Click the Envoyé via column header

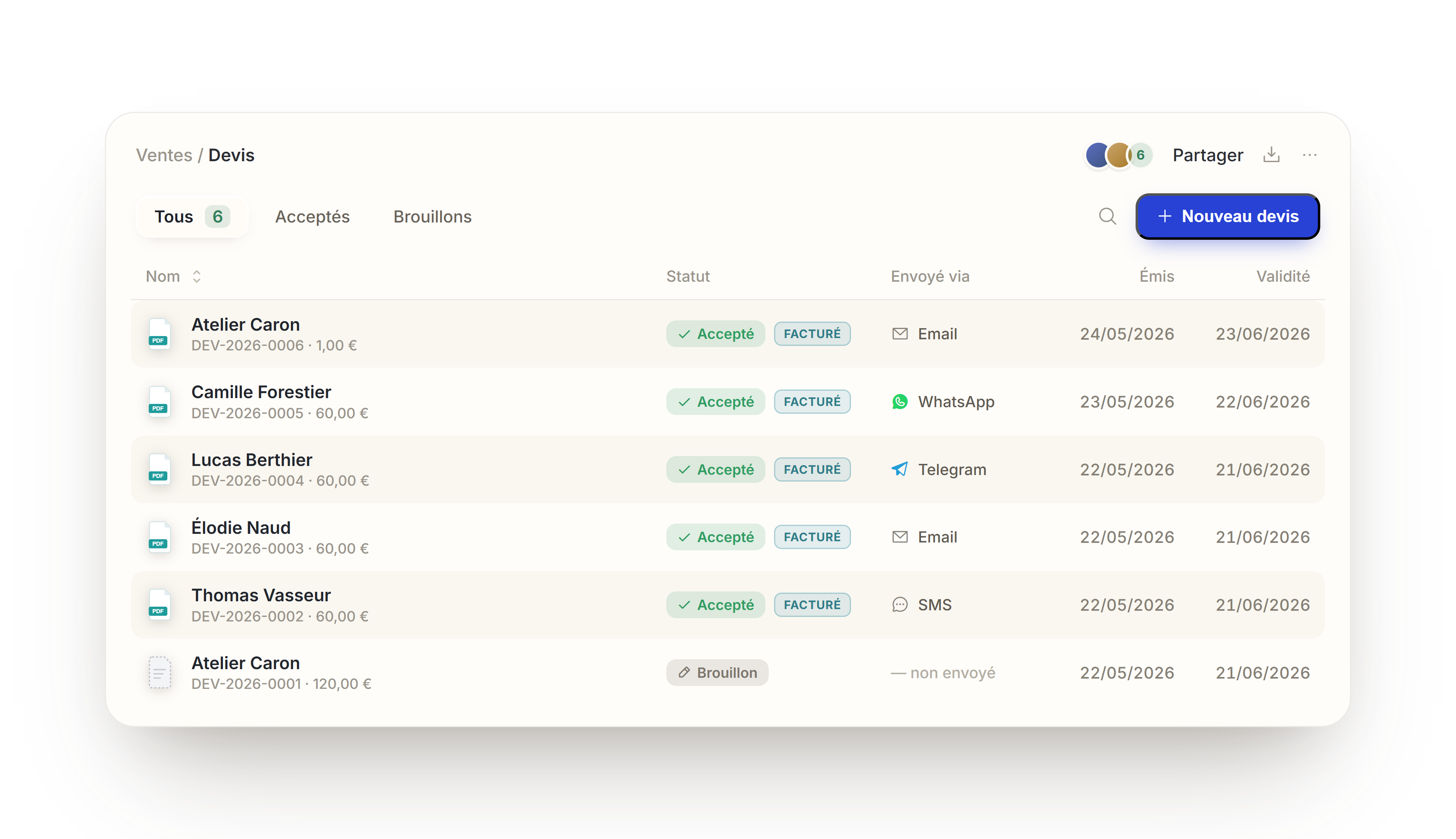930,276
